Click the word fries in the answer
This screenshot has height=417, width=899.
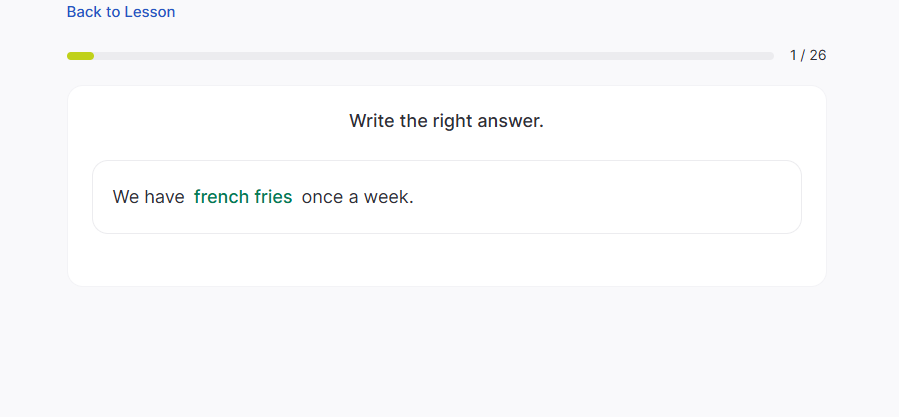pos(273,197)
